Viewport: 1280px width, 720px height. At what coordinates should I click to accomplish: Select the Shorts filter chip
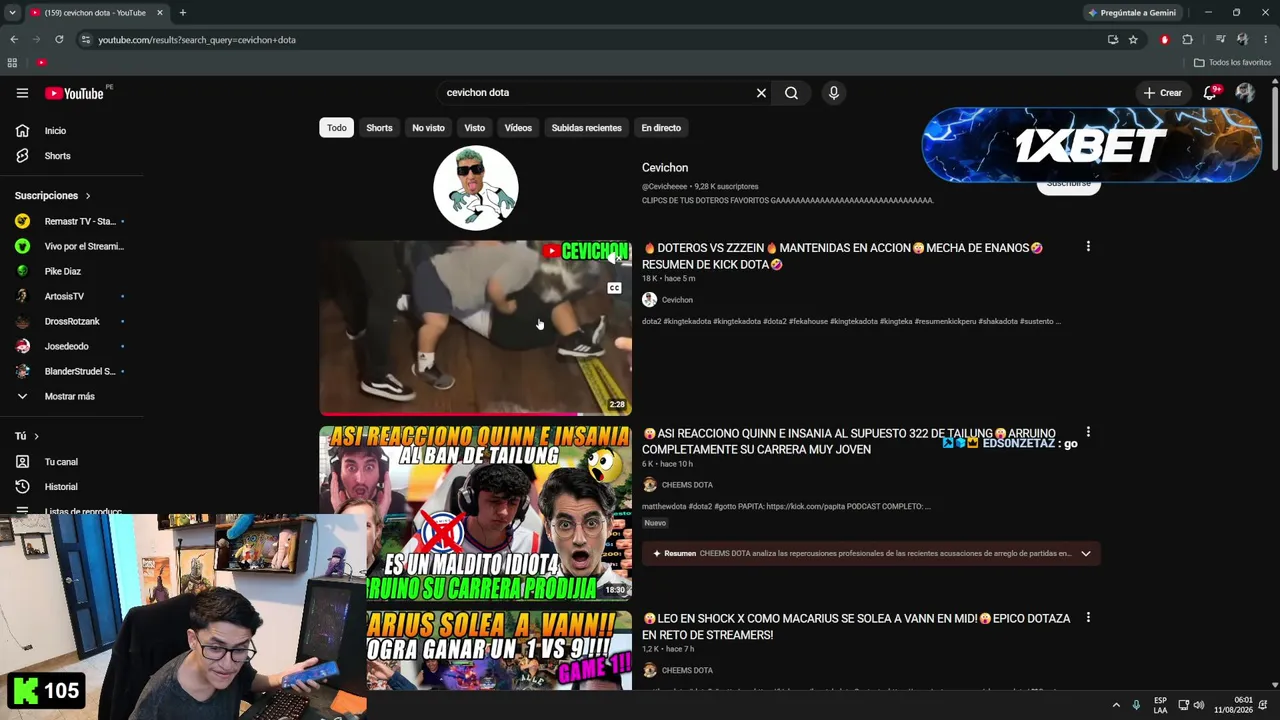379,128
